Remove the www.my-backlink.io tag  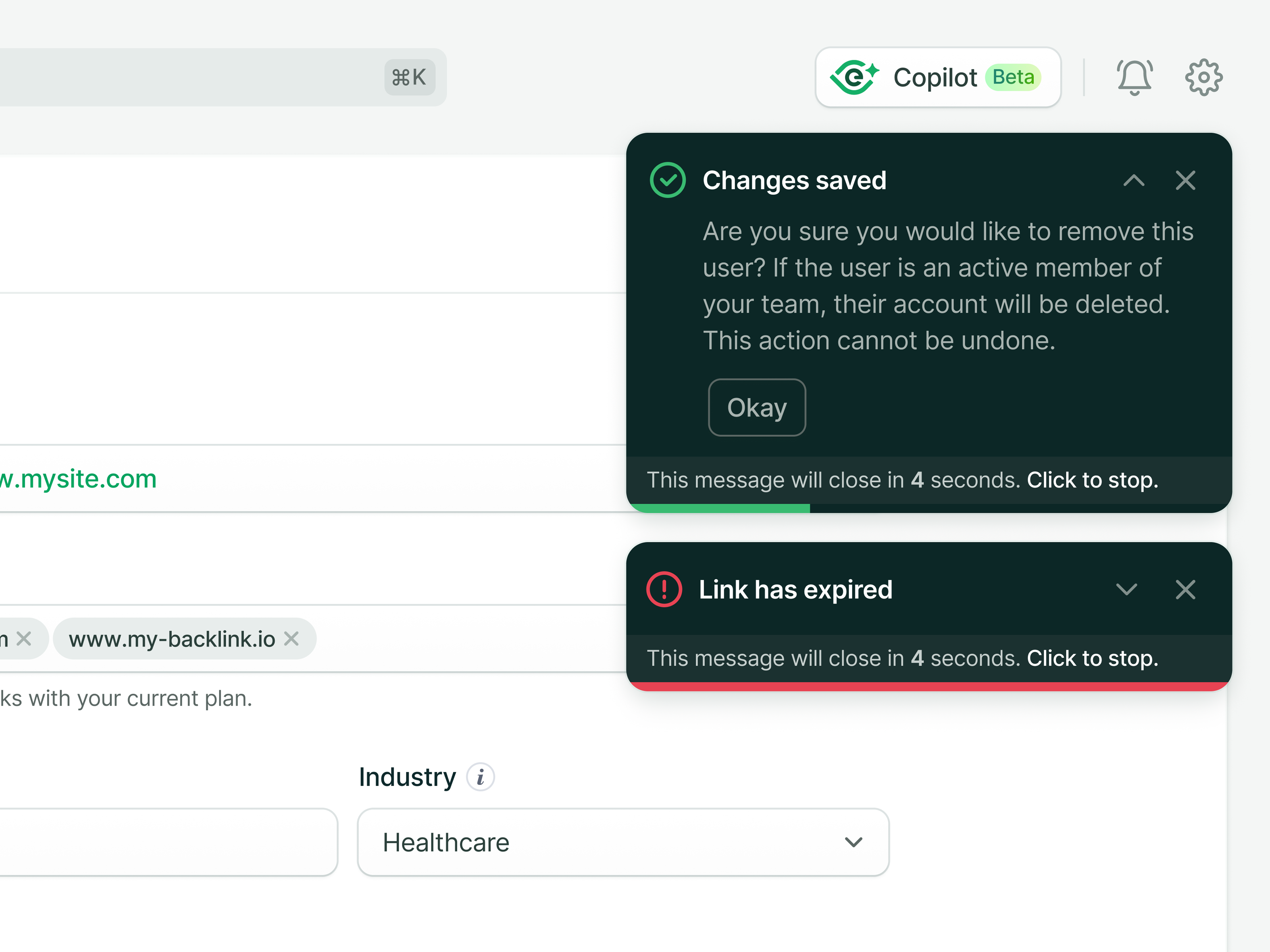291,639
